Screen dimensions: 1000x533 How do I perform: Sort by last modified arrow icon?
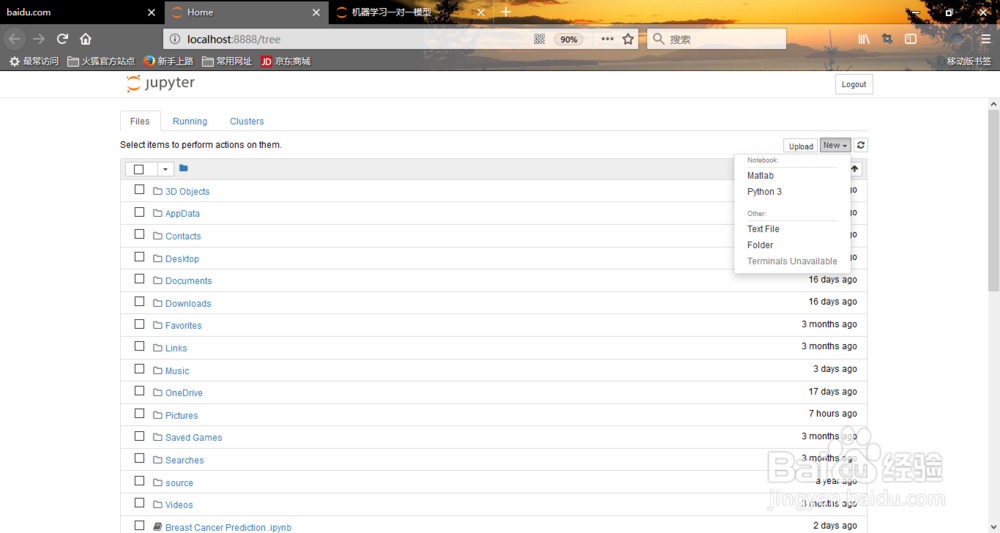point(855,169)
